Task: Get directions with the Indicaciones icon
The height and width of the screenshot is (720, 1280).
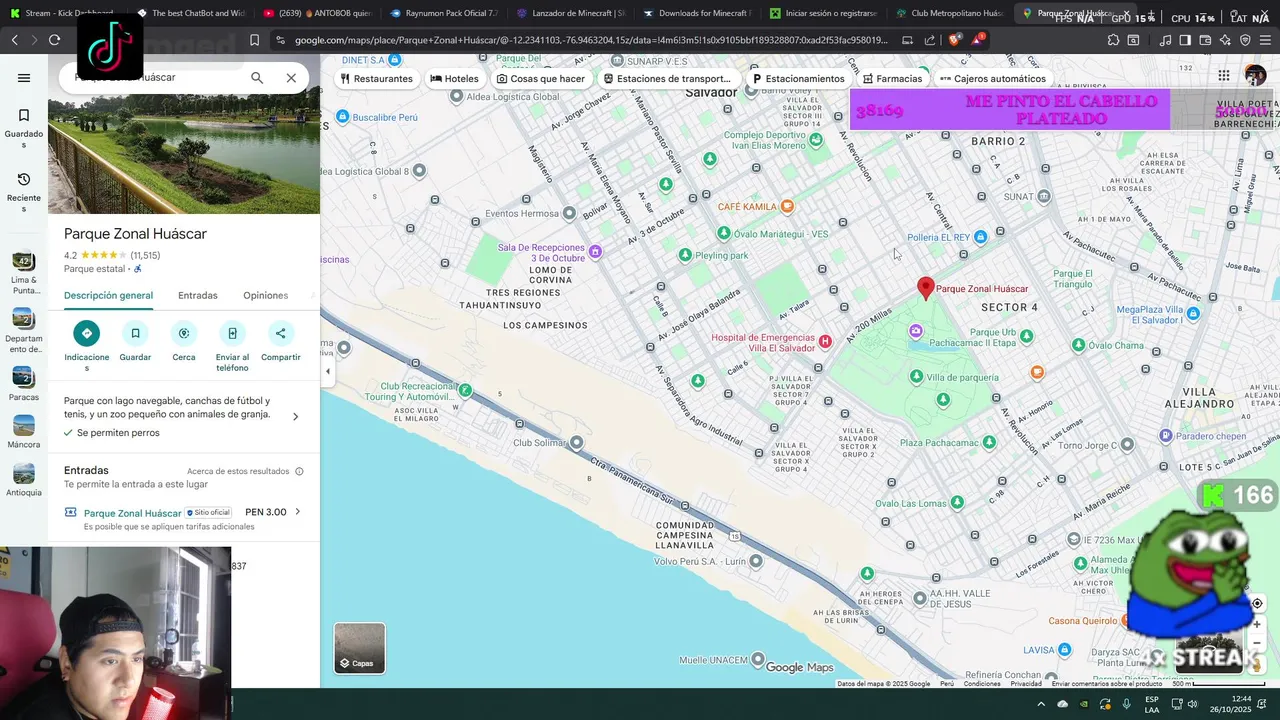Action: click(87, 333)
